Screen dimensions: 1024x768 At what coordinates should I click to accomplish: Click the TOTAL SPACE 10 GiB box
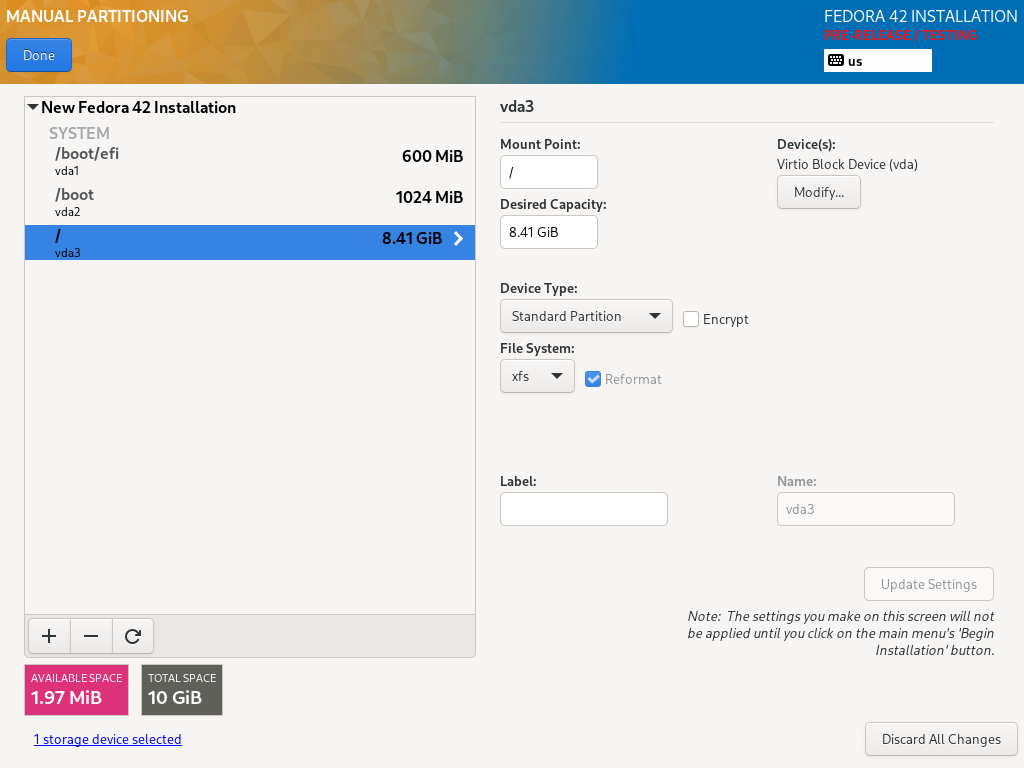point(182,690)
